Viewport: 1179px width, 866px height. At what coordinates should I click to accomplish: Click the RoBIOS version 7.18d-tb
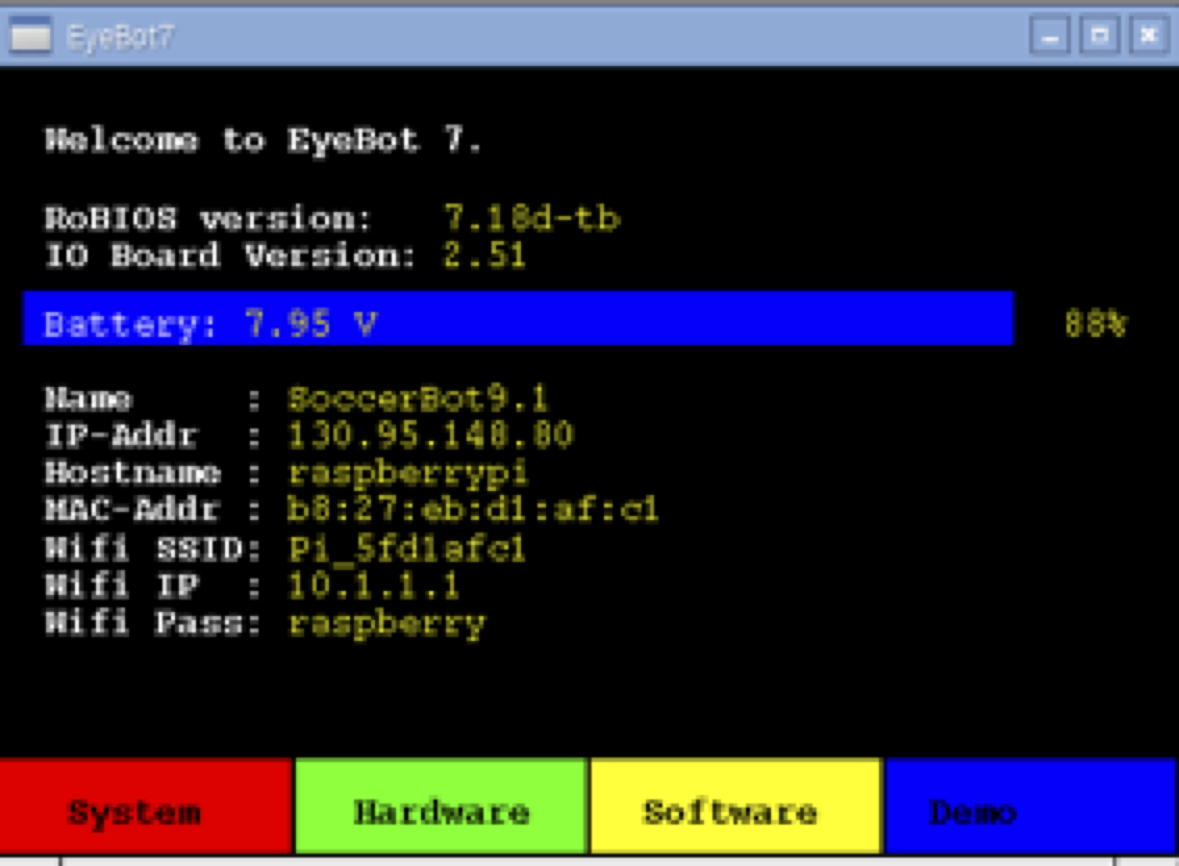[x=532, y=218]
